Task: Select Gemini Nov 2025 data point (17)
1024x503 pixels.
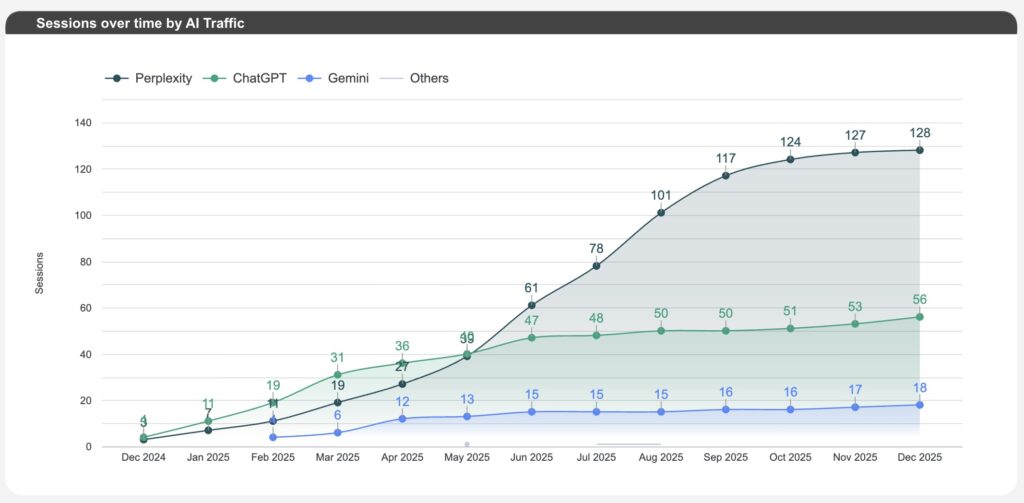Action: pos(855,407)
